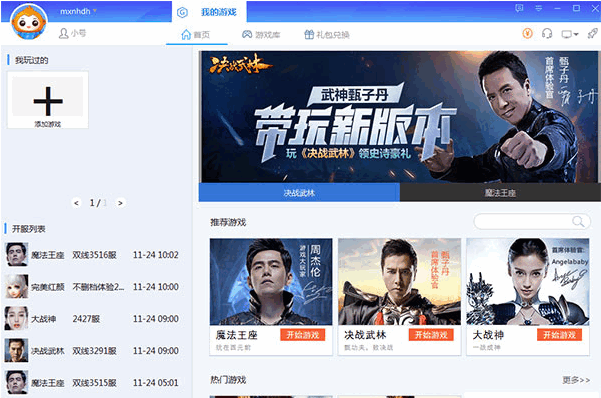Start the 决战武林 game
601x398 pixels.
click(x=431, y=335)
